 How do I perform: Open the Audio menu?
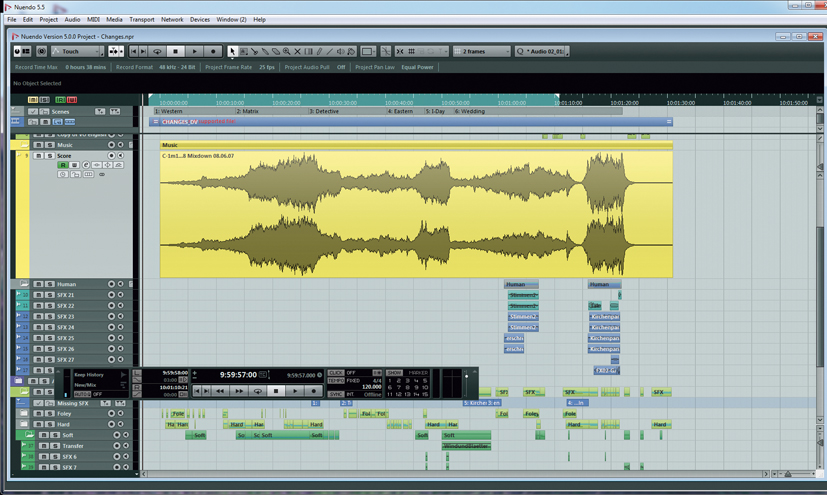tap(72, 20)
